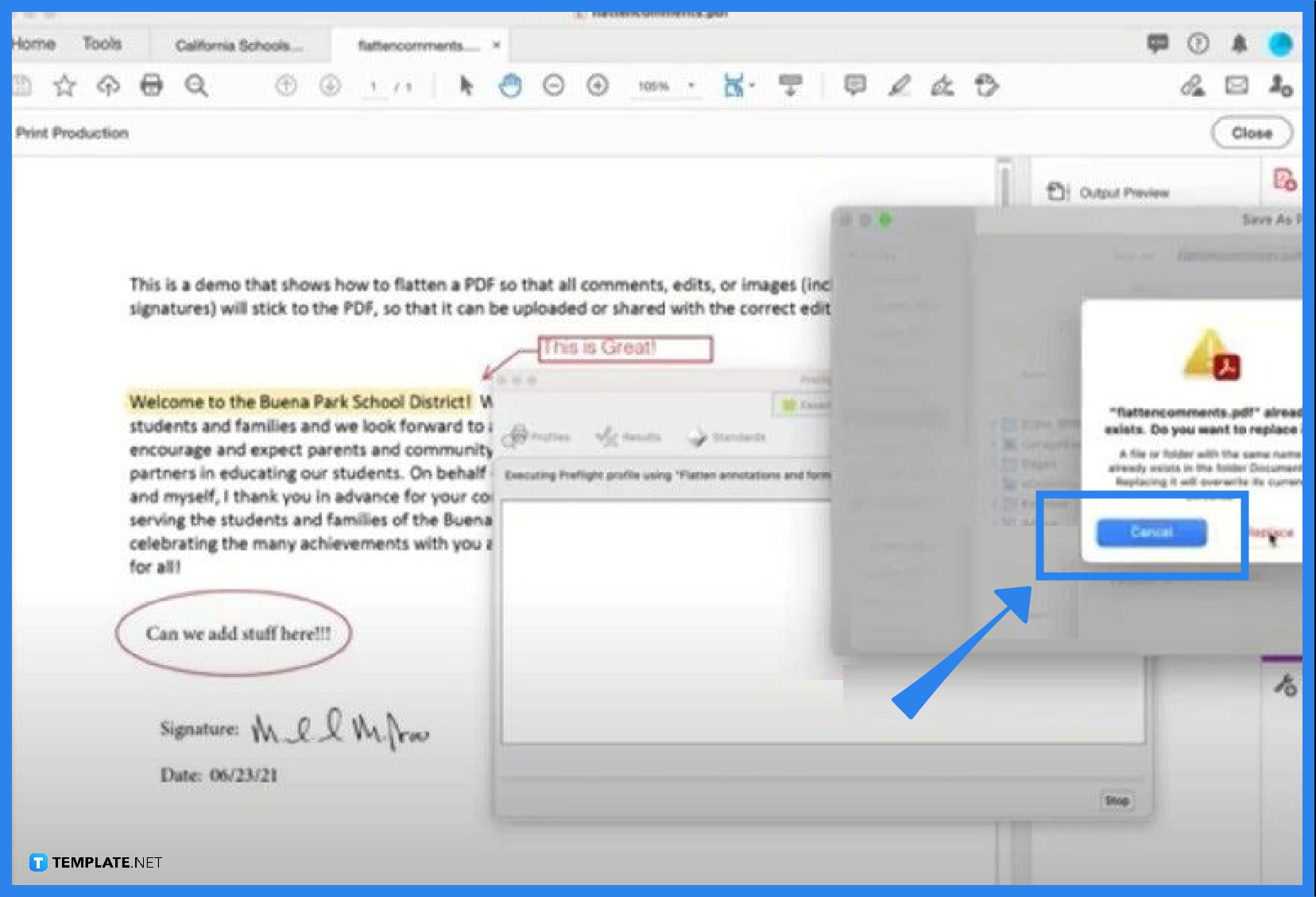Image resolution: width=1316 pixels, height=897 pixels.
Task: Close the Print Production toolbar
Action: (1252, 133)
